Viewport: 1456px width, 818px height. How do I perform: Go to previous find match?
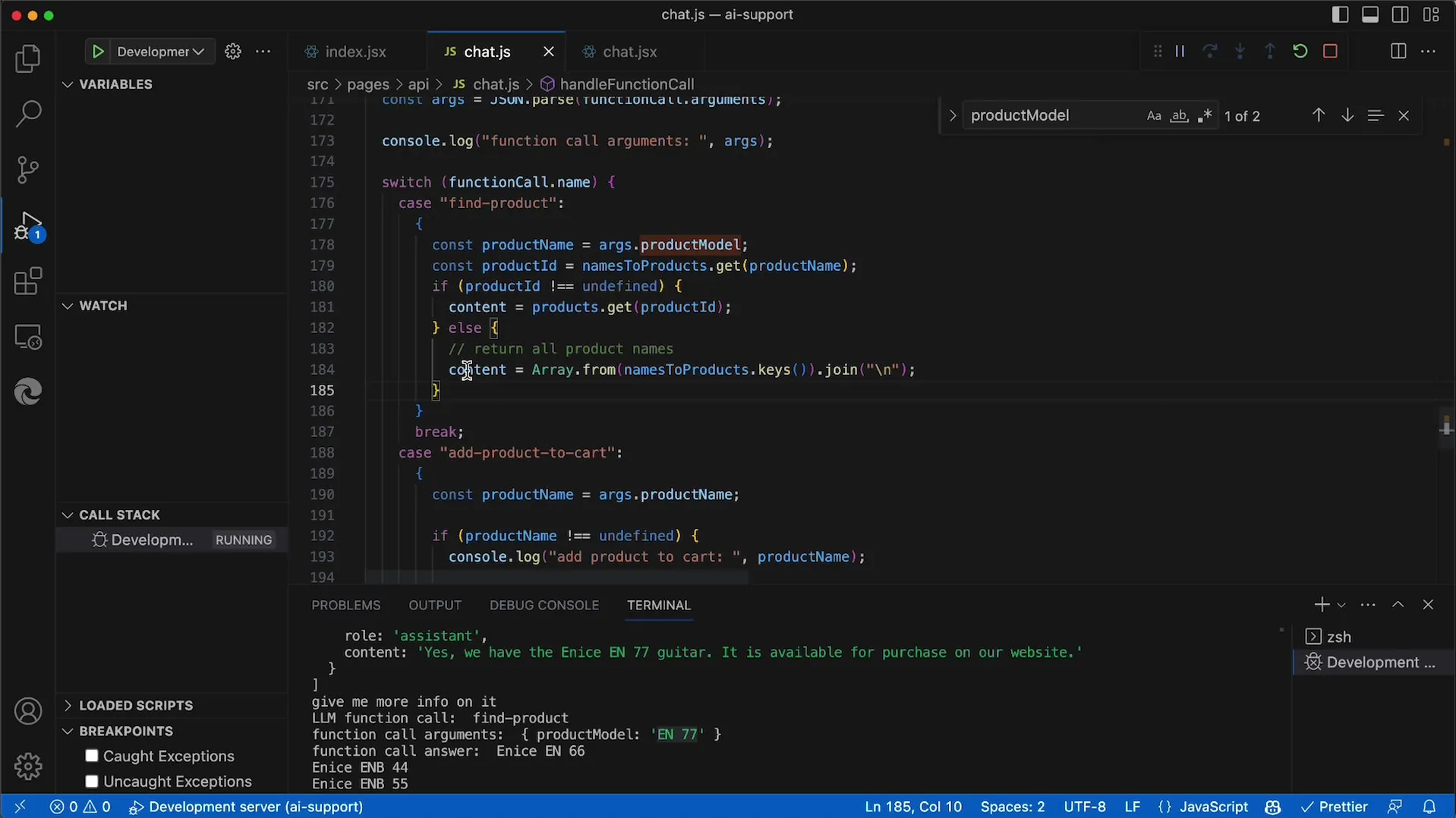(1319, 115)
